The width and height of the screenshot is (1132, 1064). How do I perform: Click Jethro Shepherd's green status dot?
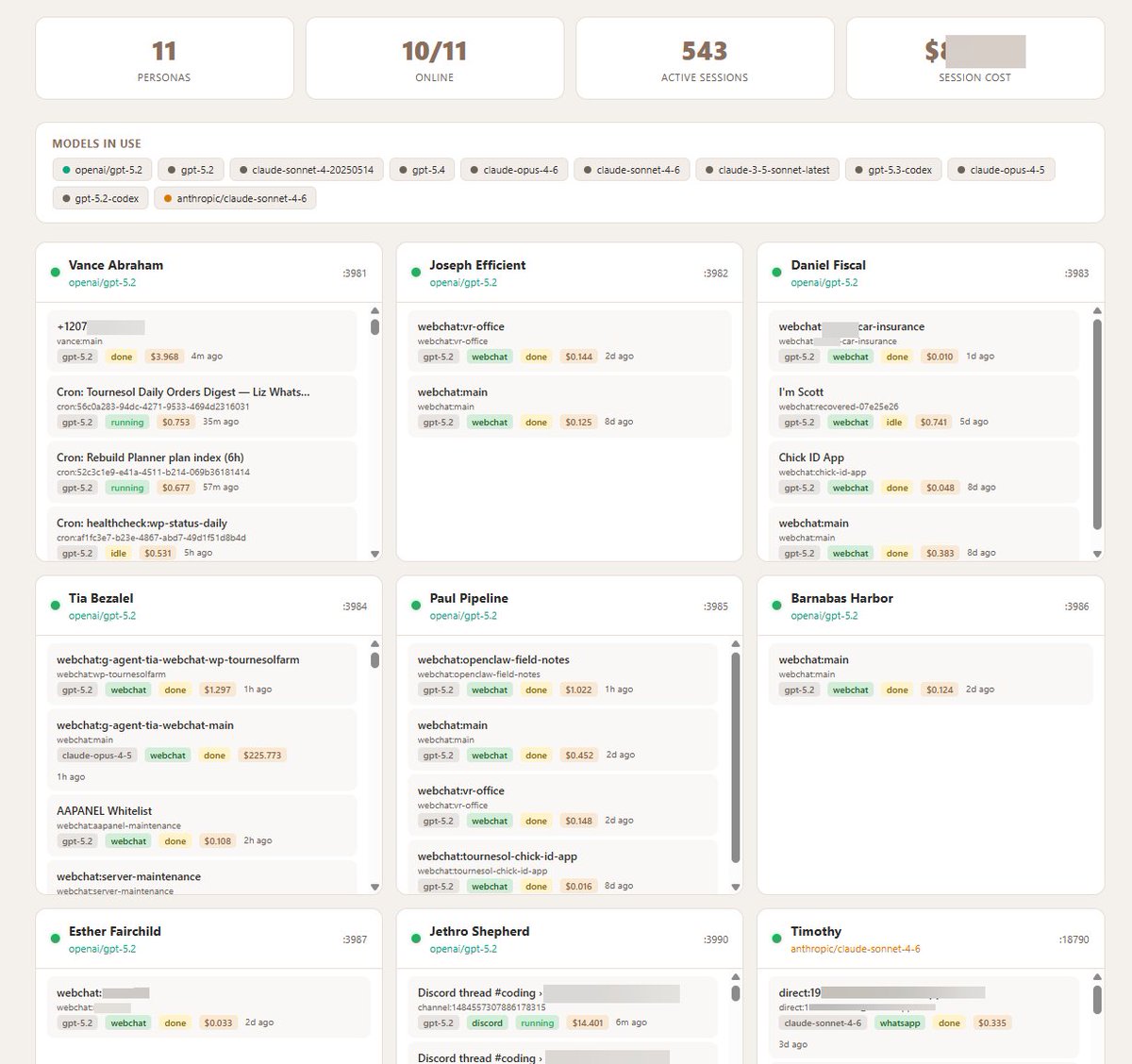click(416, 939)
